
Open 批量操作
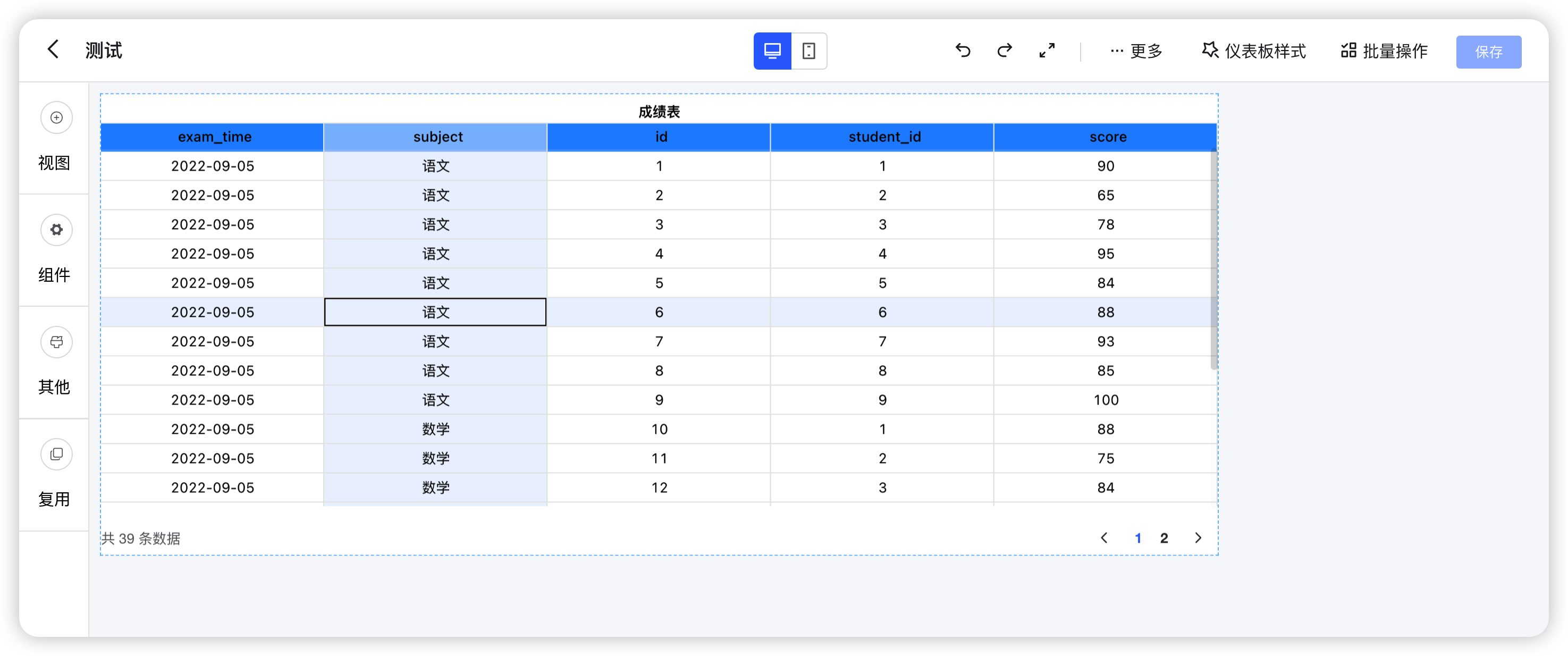pos(1384,51)
